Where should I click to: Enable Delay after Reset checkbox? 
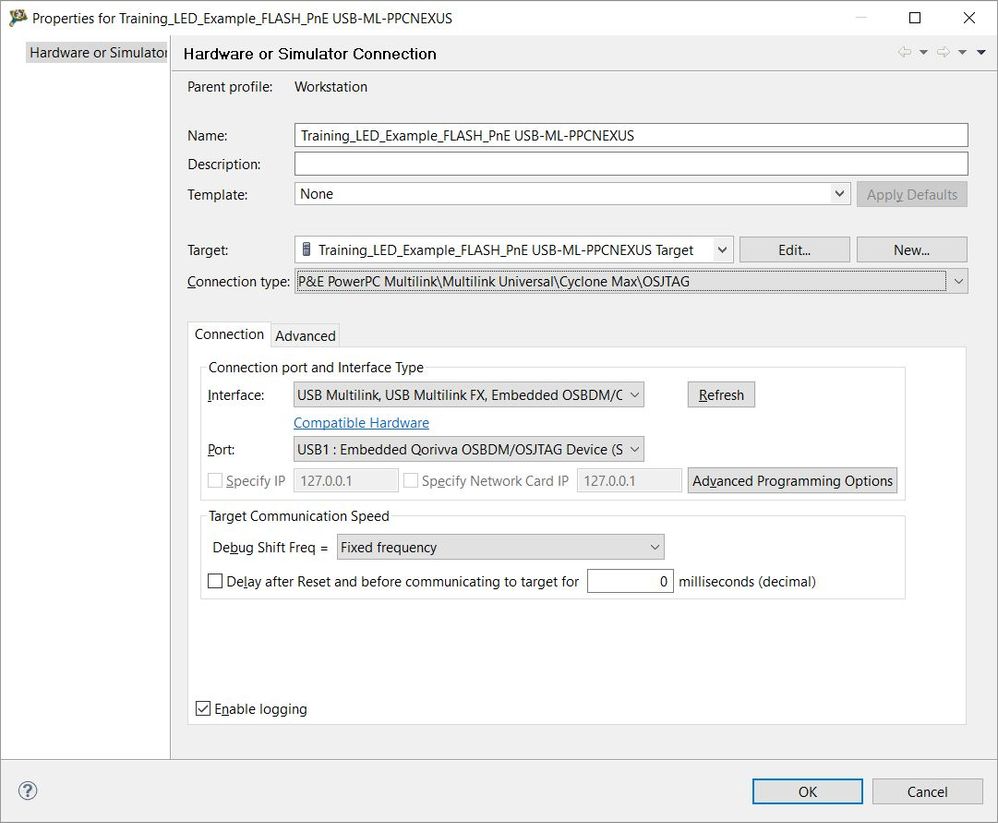[x=215, y=581]
